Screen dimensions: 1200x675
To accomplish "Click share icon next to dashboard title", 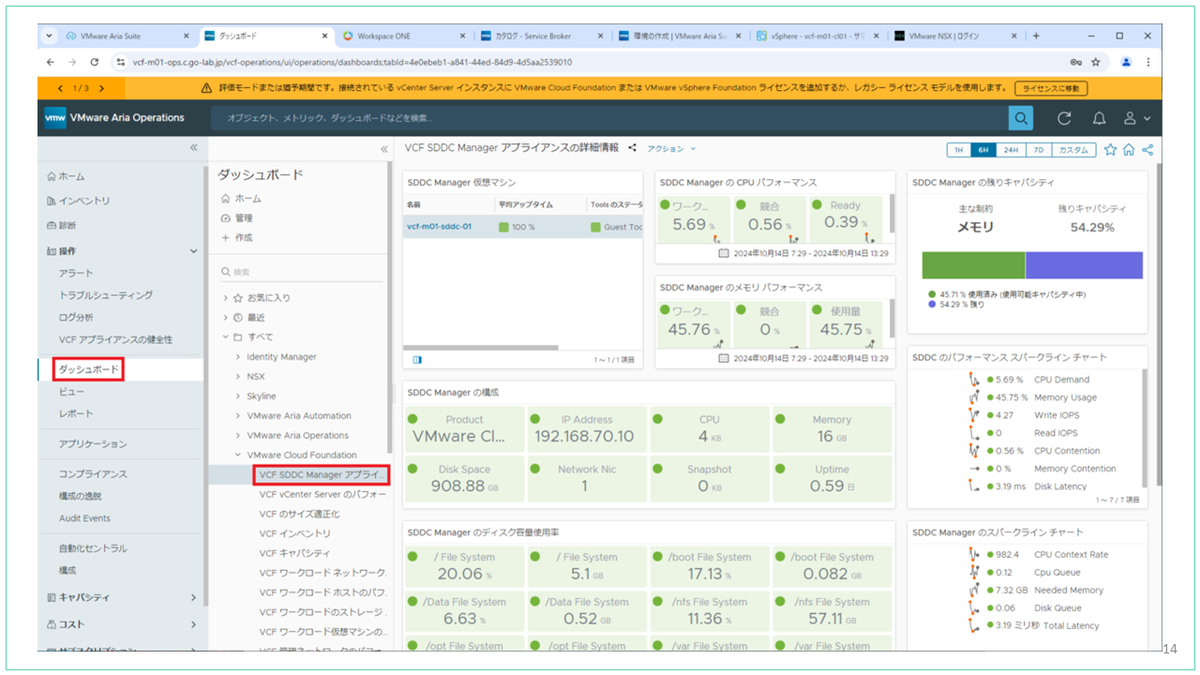I will point(632,148).
